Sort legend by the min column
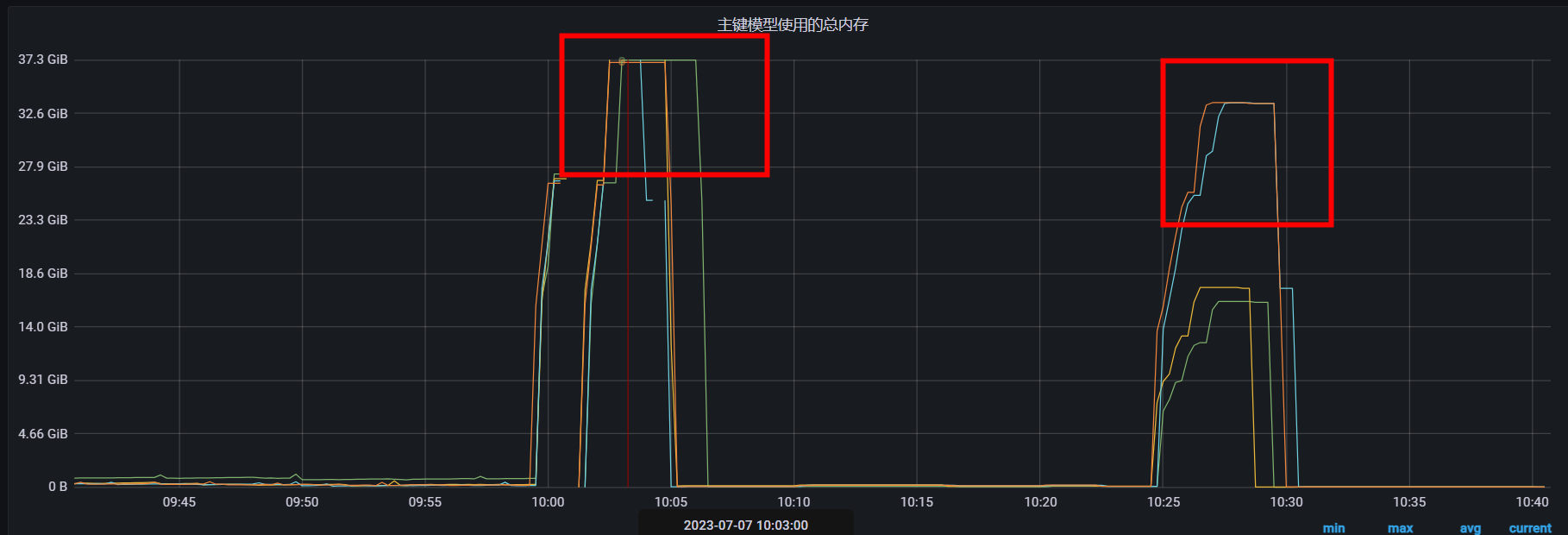This screenshot has height=535, width=1568. pyautogui.click(x=1333, y=528)
